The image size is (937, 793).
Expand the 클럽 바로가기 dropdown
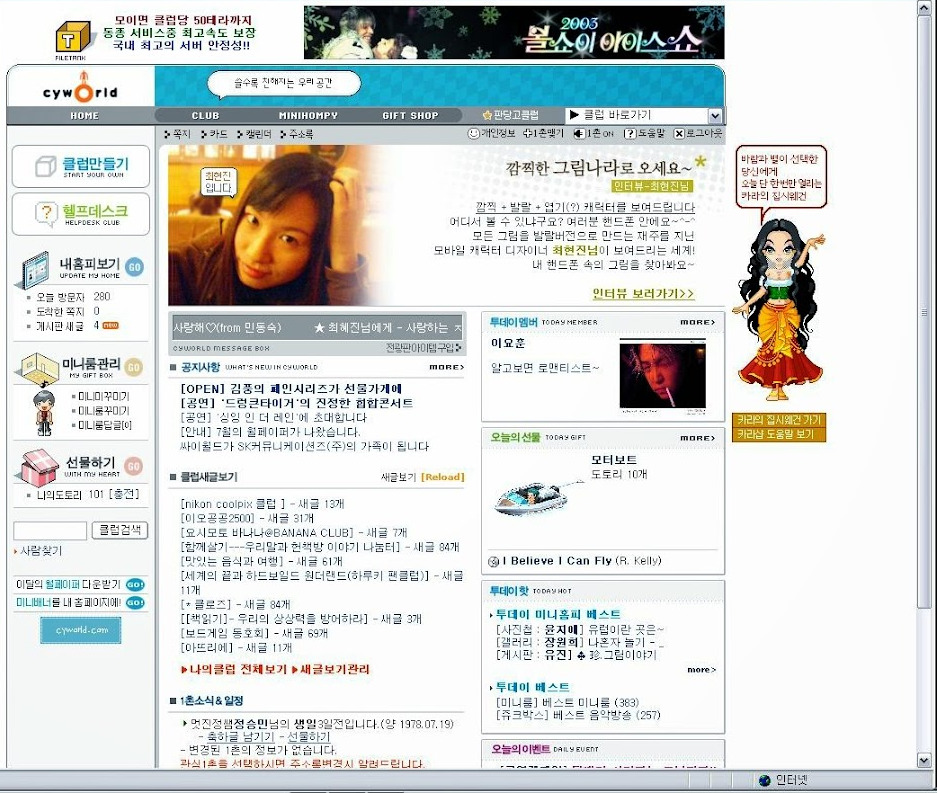(715, 115)
